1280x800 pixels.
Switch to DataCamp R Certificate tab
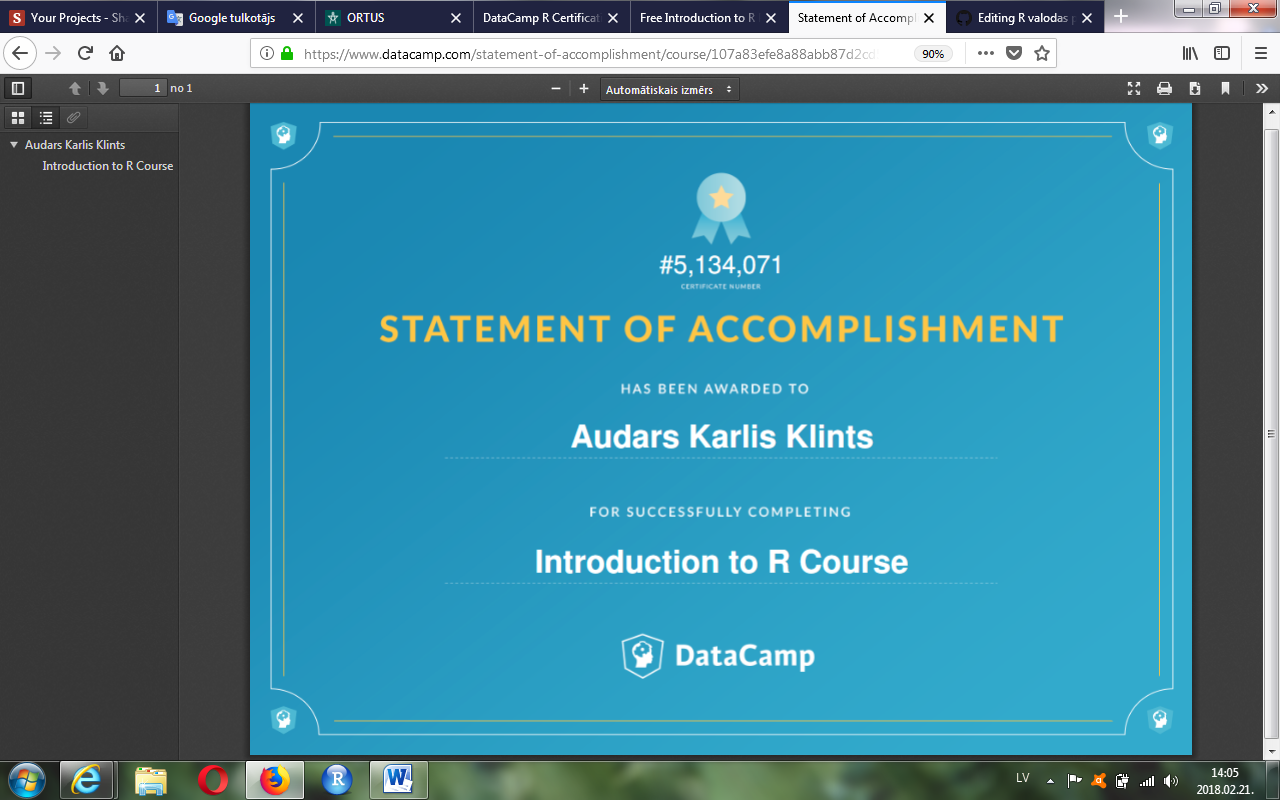coord(552,17)
